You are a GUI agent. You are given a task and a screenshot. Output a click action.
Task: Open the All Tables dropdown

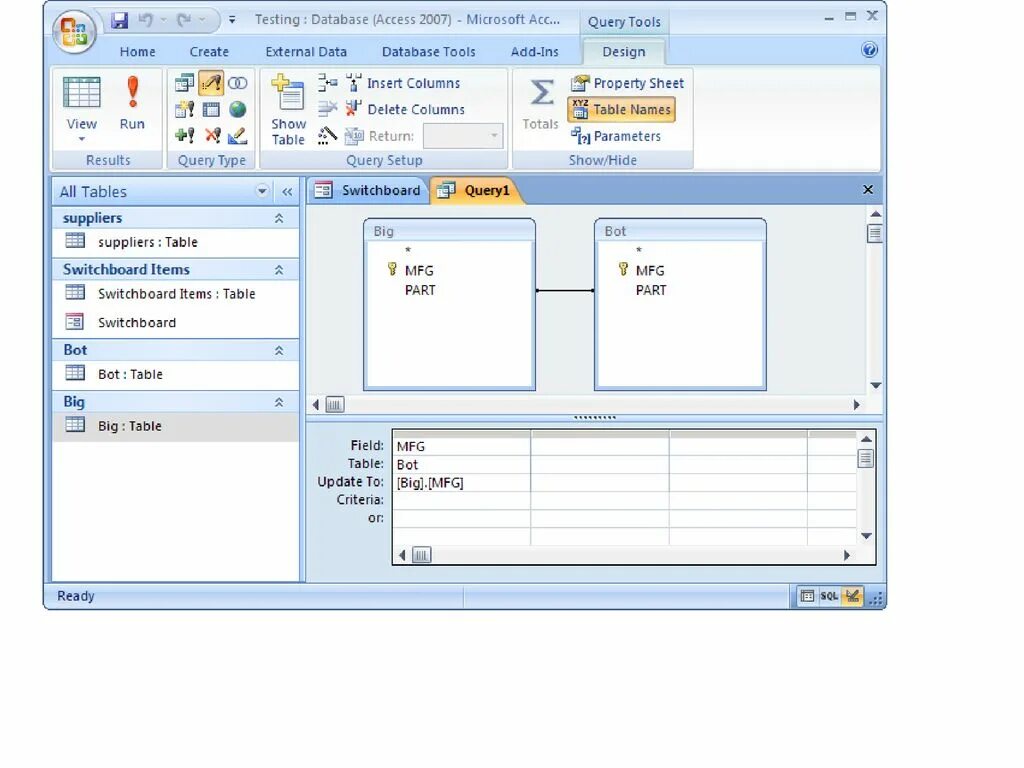click(262, 191)
